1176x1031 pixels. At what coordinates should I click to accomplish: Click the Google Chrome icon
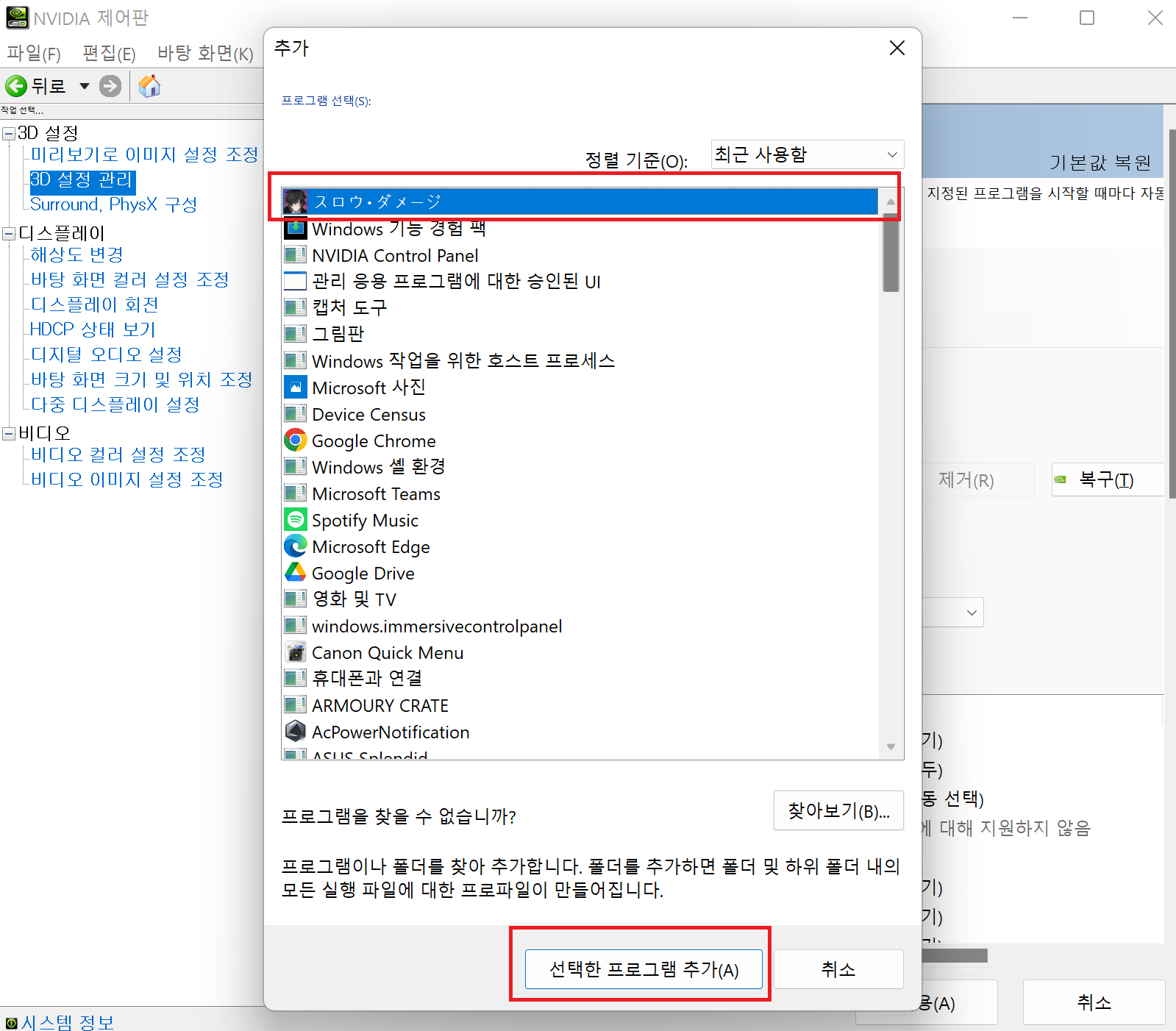(296, 440)
